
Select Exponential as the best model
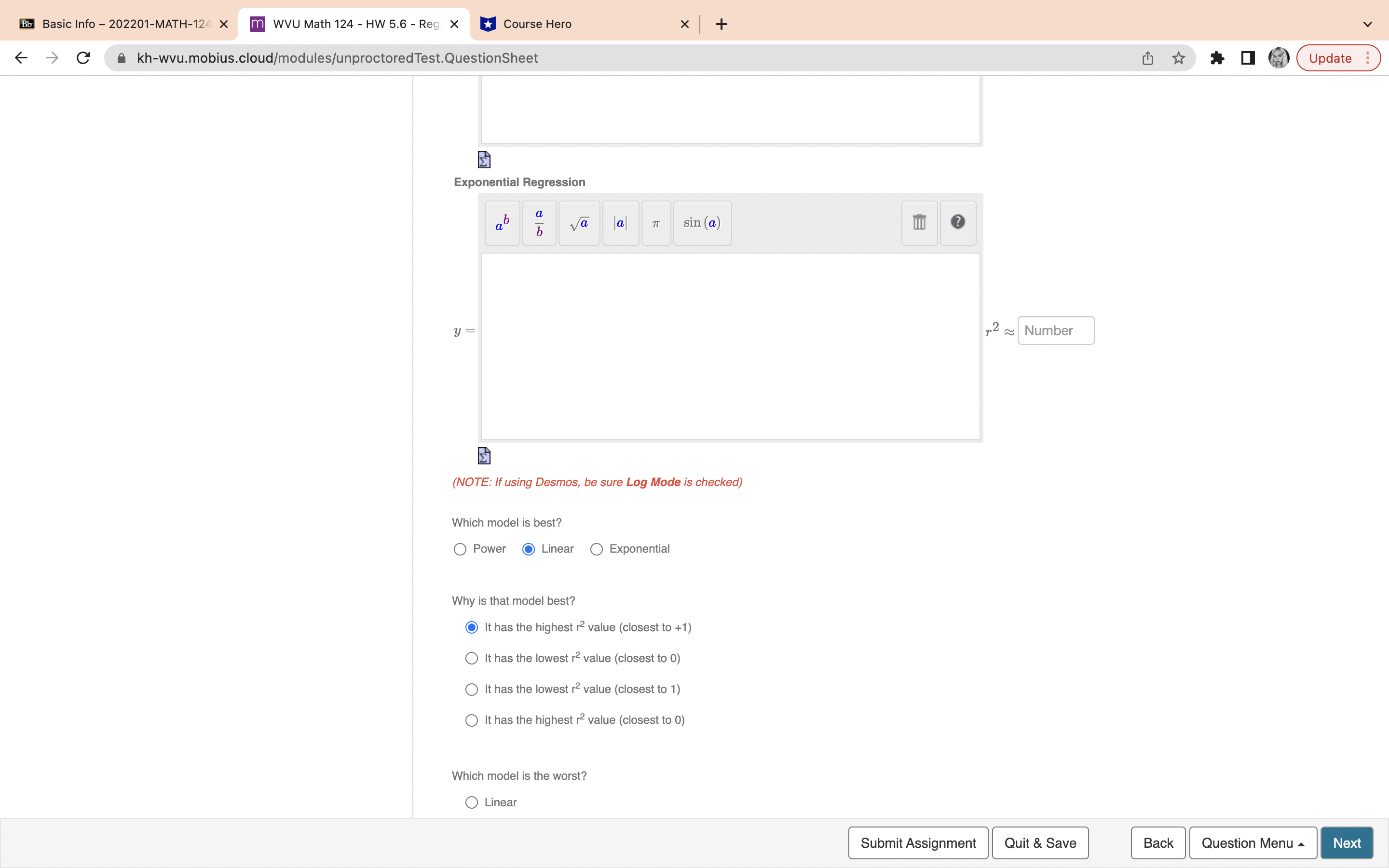[596, 549]
